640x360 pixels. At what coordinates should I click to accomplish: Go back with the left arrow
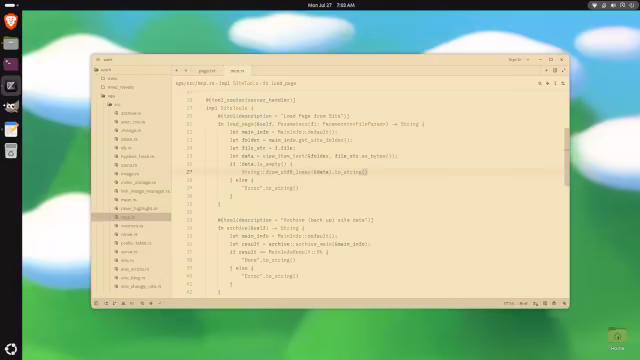[177, 71]
